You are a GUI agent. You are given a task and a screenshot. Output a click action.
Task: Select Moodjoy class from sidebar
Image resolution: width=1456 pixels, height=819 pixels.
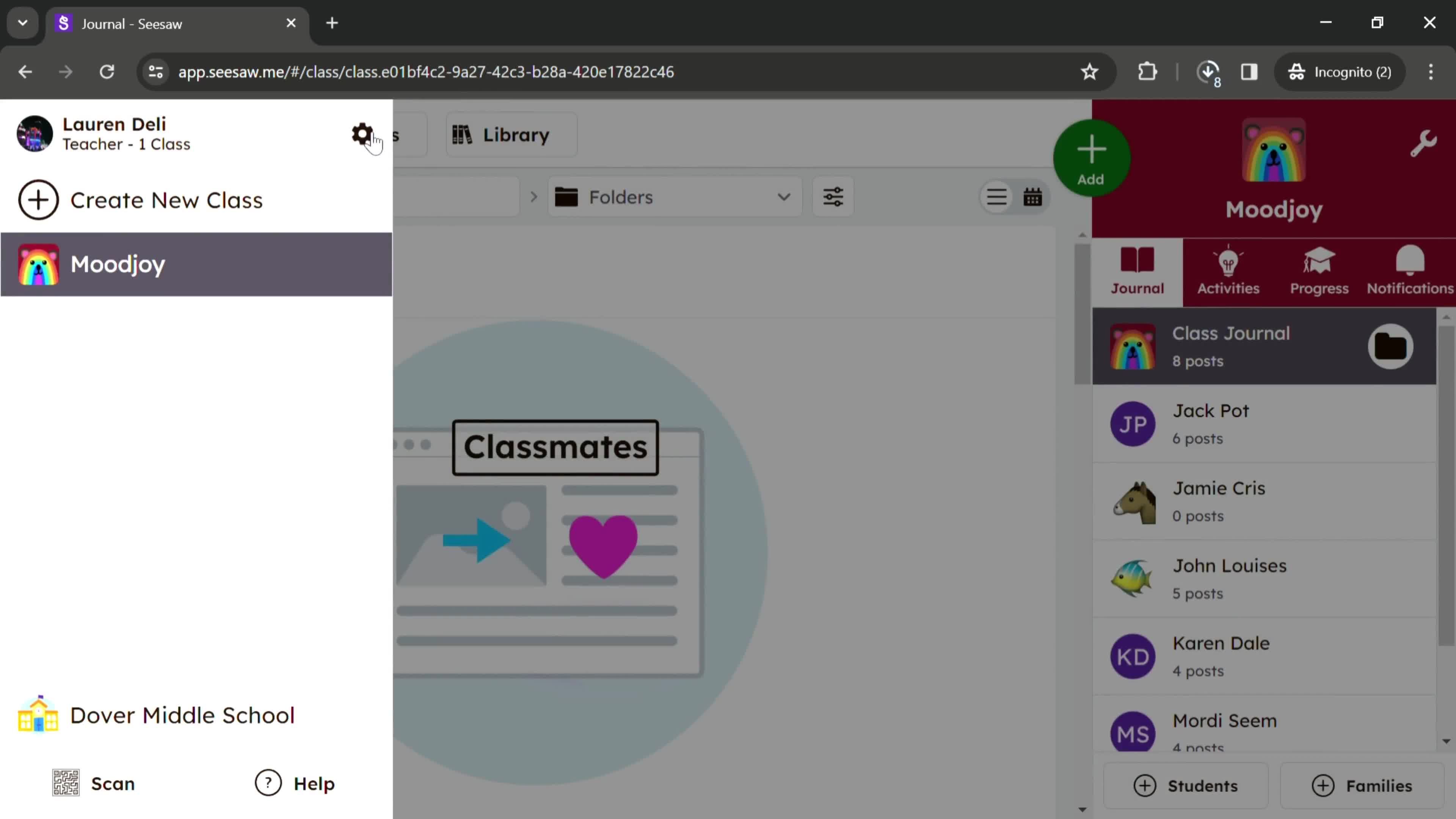pos(197,264)
